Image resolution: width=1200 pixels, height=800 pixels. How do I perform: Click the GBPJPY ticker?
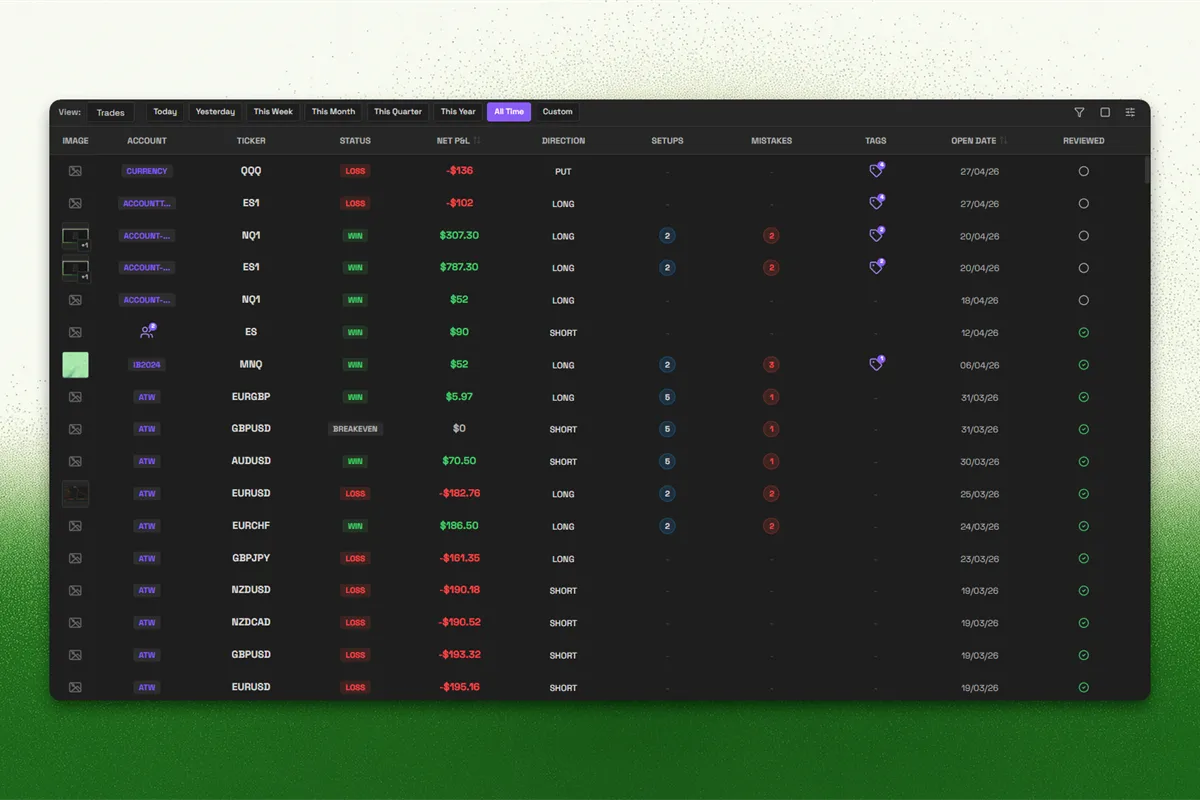251,558
